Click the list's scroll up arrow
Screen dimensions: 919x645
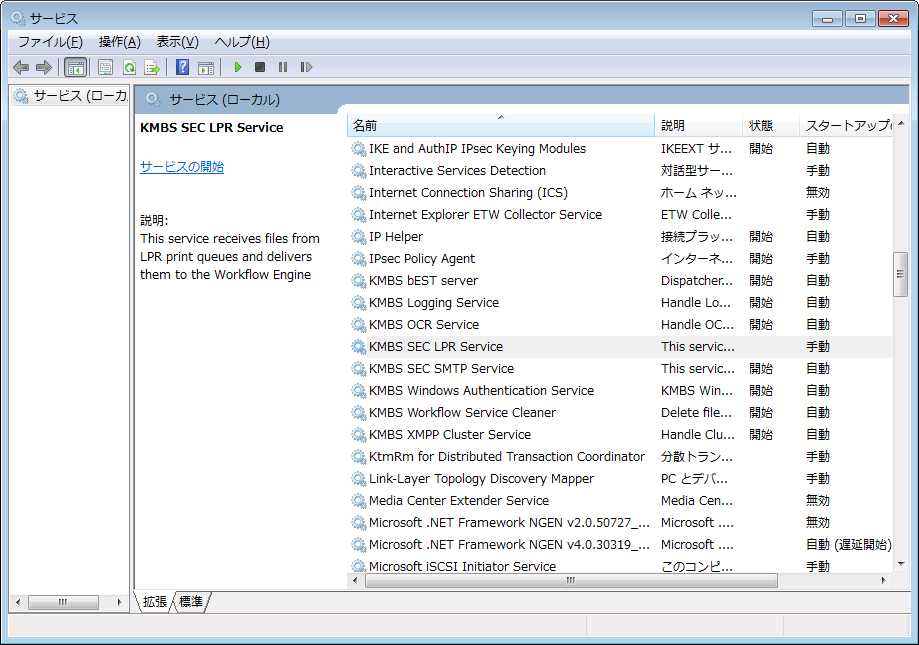[x=901, y=123]
